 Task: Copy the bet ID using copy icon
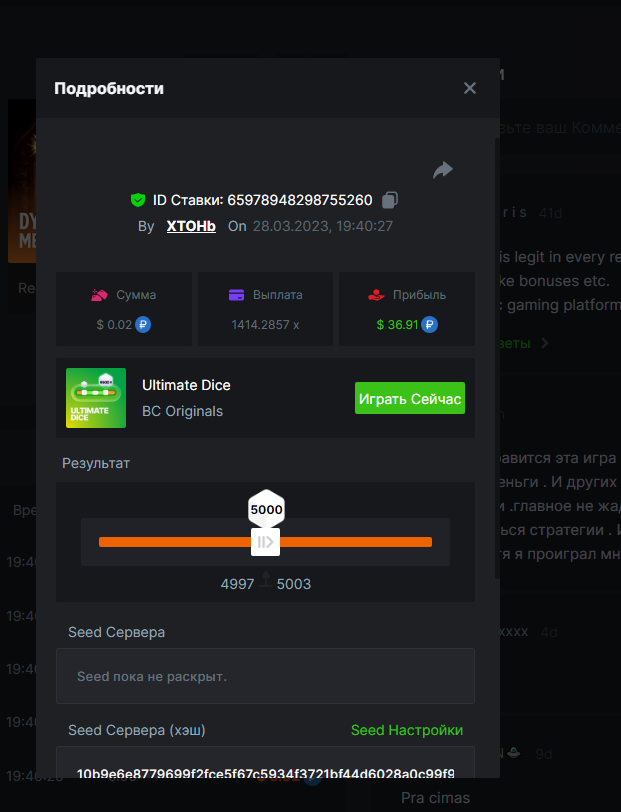tap(390, 200)
